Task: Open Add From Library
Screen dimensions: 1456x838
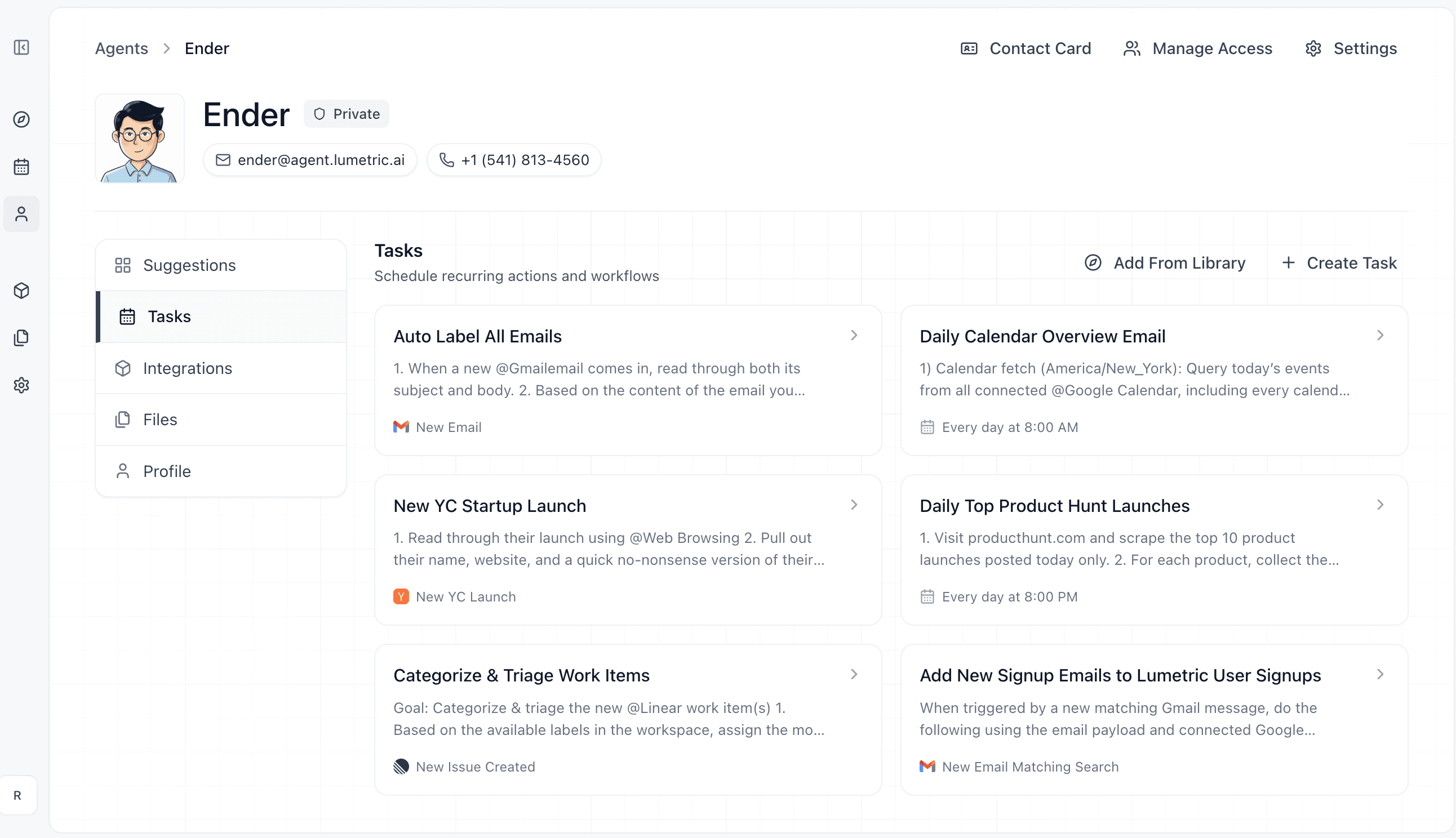Action: pos(1164,263)
